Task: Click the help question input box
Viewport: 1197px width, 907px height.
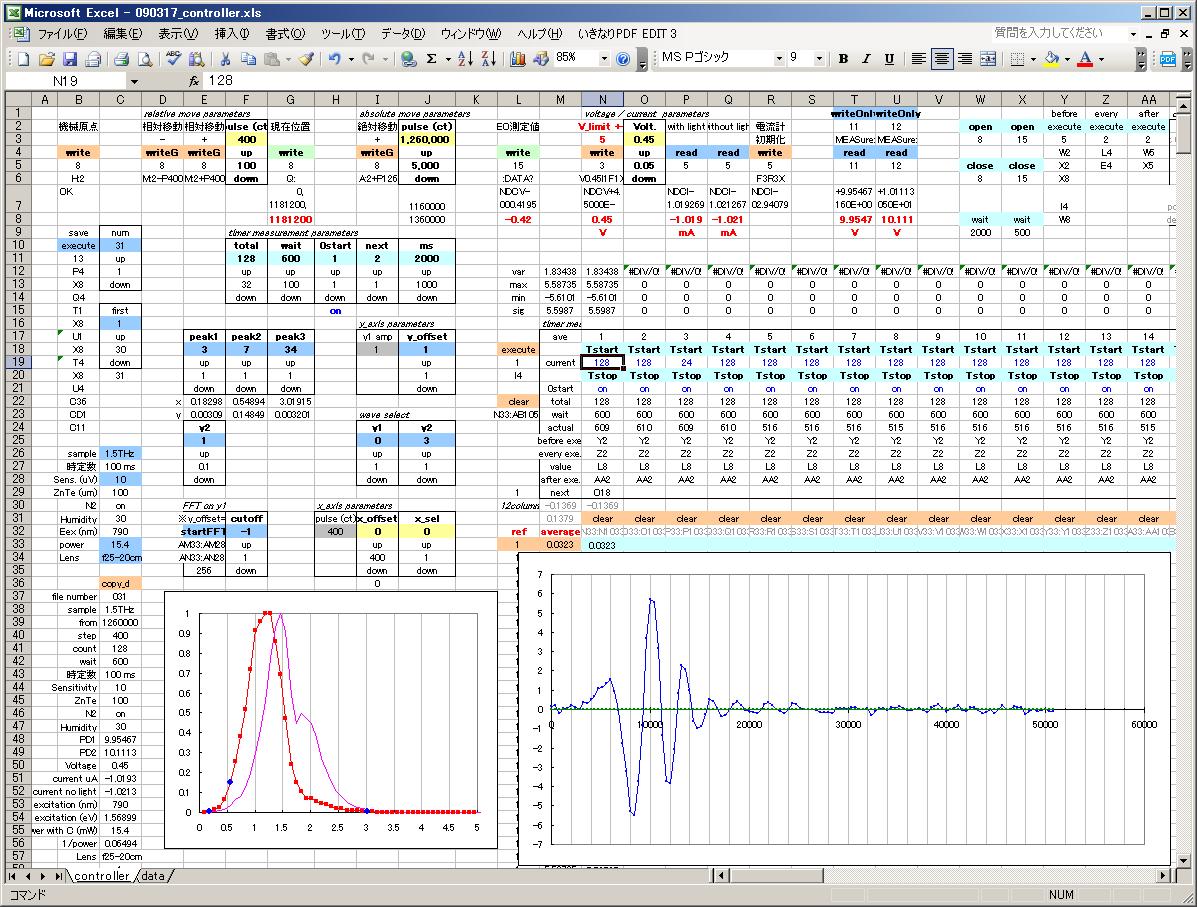Action: click(x=1060, y=33)
